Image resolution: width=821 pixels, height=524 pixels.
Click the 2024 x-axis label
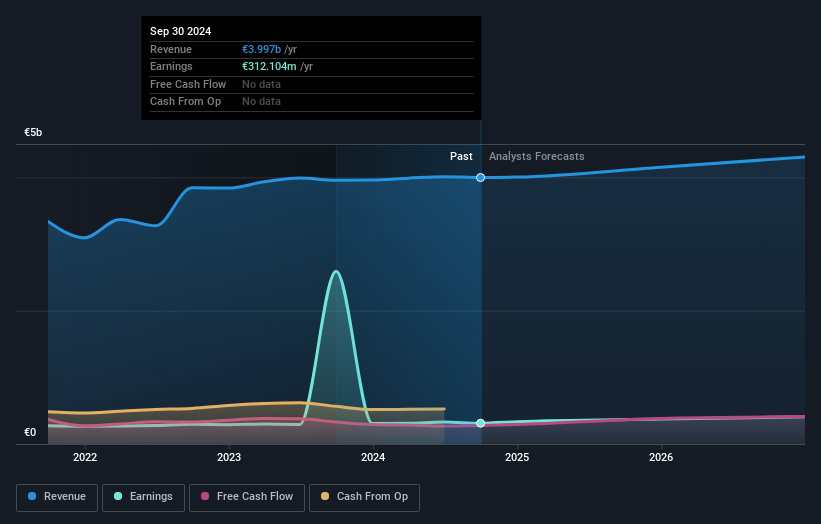click(x=373, y=457)
